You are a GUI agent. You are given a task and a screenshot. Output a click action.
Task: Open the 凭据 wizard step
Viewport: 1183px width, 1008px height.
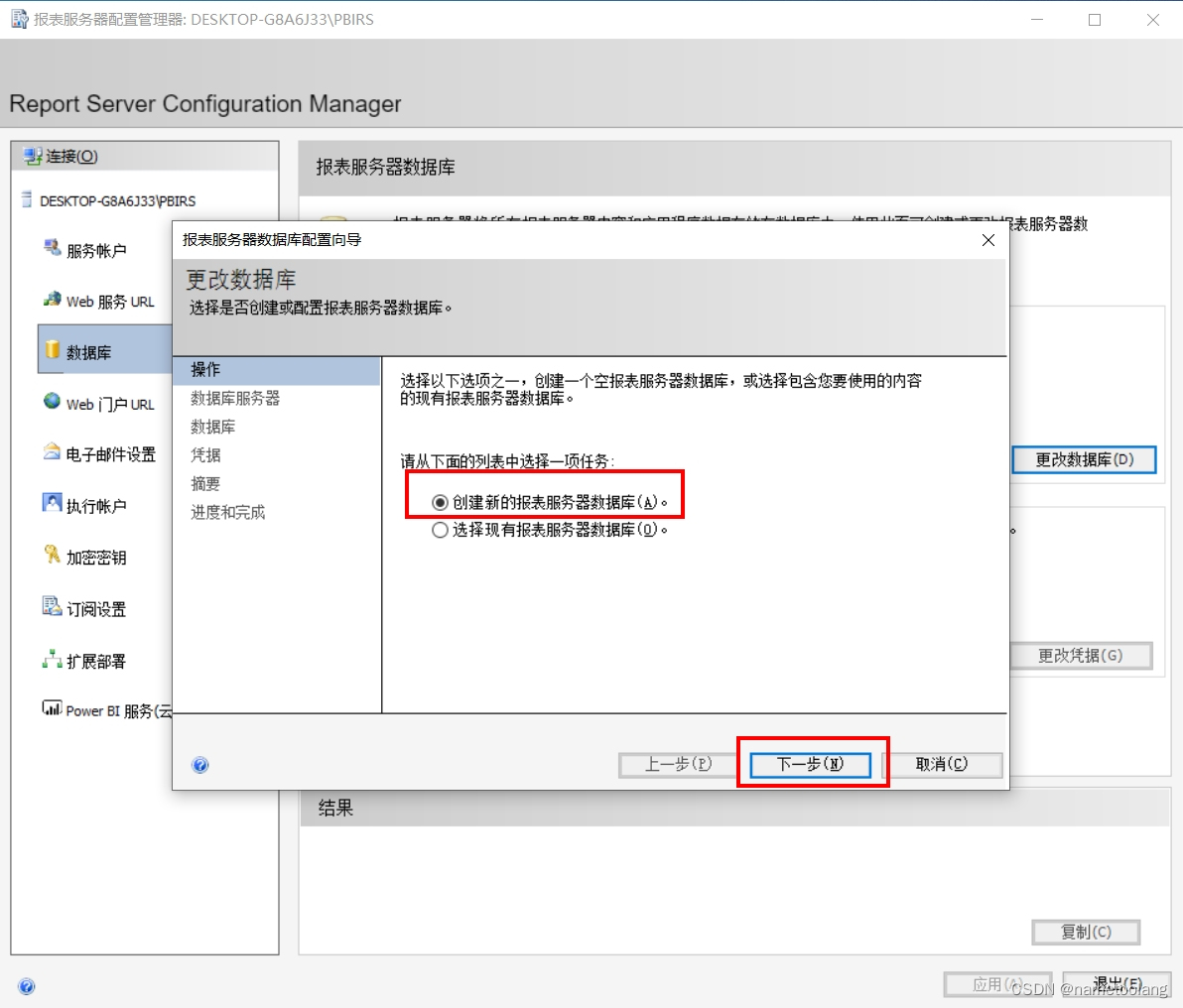point(204,454)
